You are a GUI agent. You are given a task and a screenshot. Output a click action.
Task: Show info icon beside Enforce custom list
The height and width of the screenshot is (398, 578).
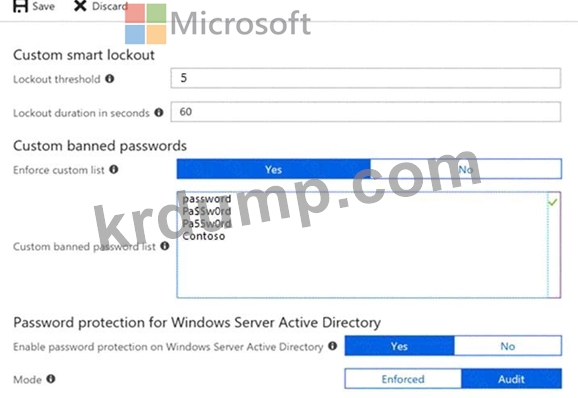[114, 170]
